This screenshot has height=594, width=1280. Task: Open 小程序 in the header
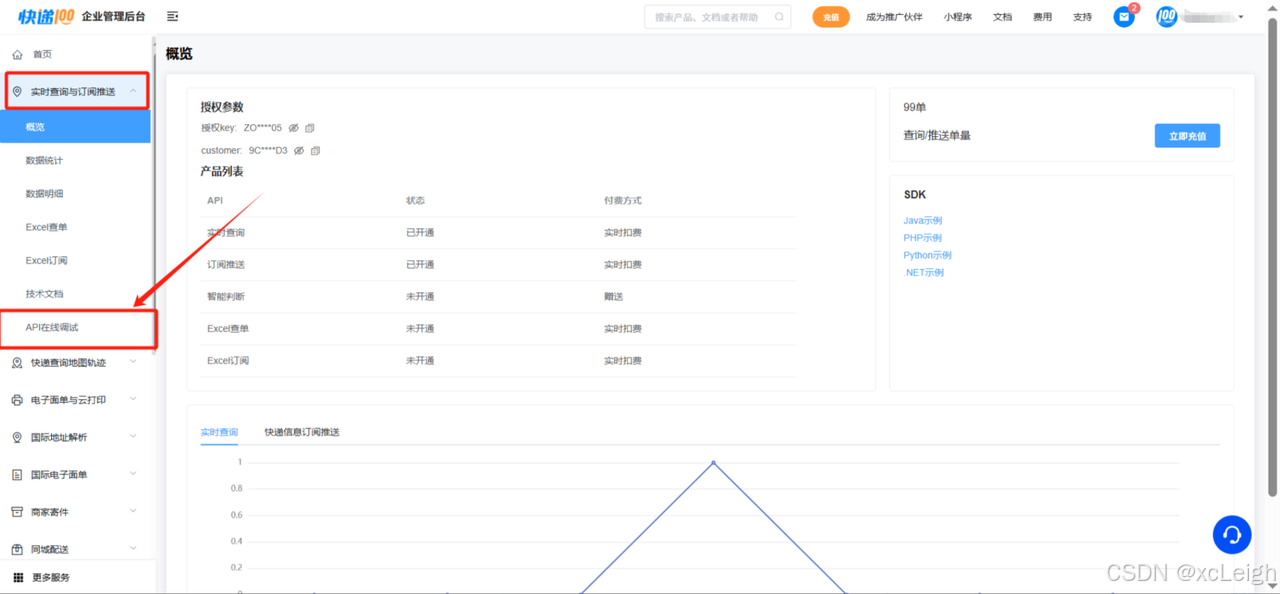tap(958, 17)
